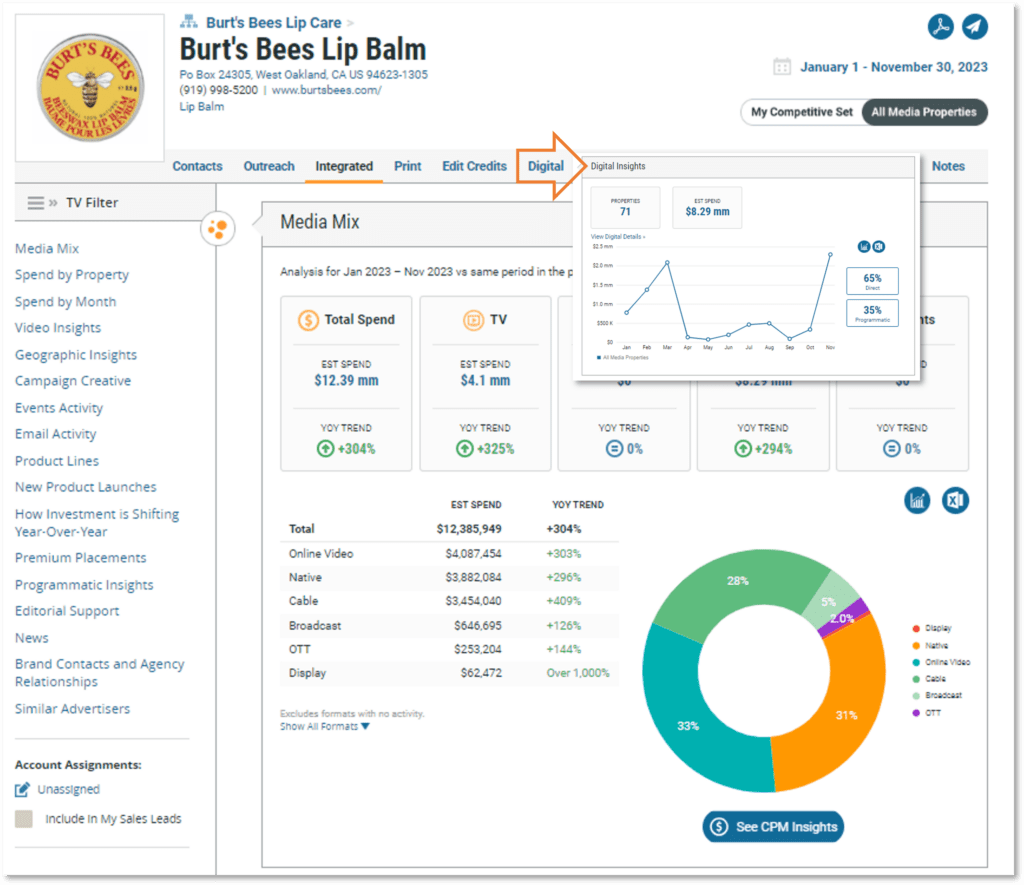The width and height of the screenshot is (1024, 885).
Task: Open Editorial Support in sidebar
Action: click(x=67, y=611)
